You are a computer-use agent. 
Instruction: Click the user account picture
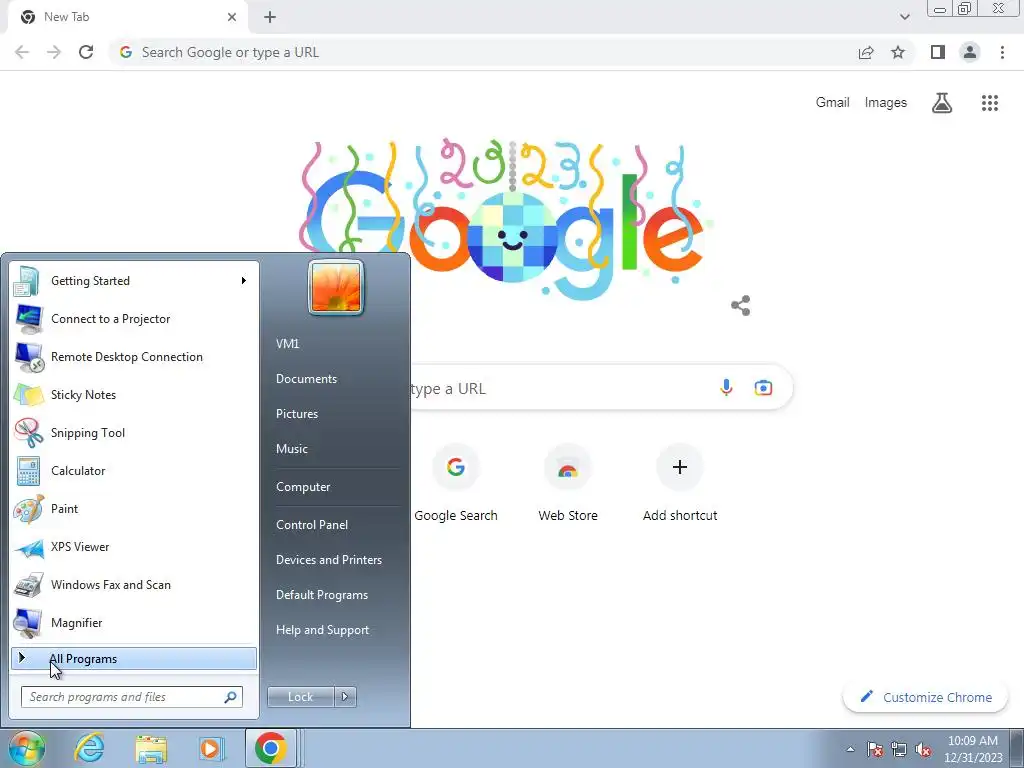[x=336, y=287]
